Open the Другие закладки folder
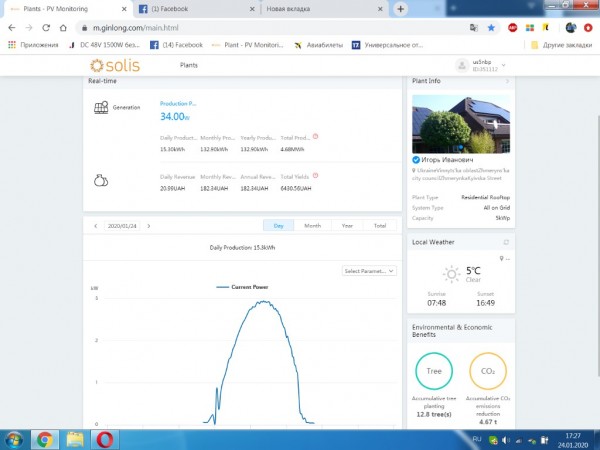Screen dimensions: 600x450 tap(561, 45)
